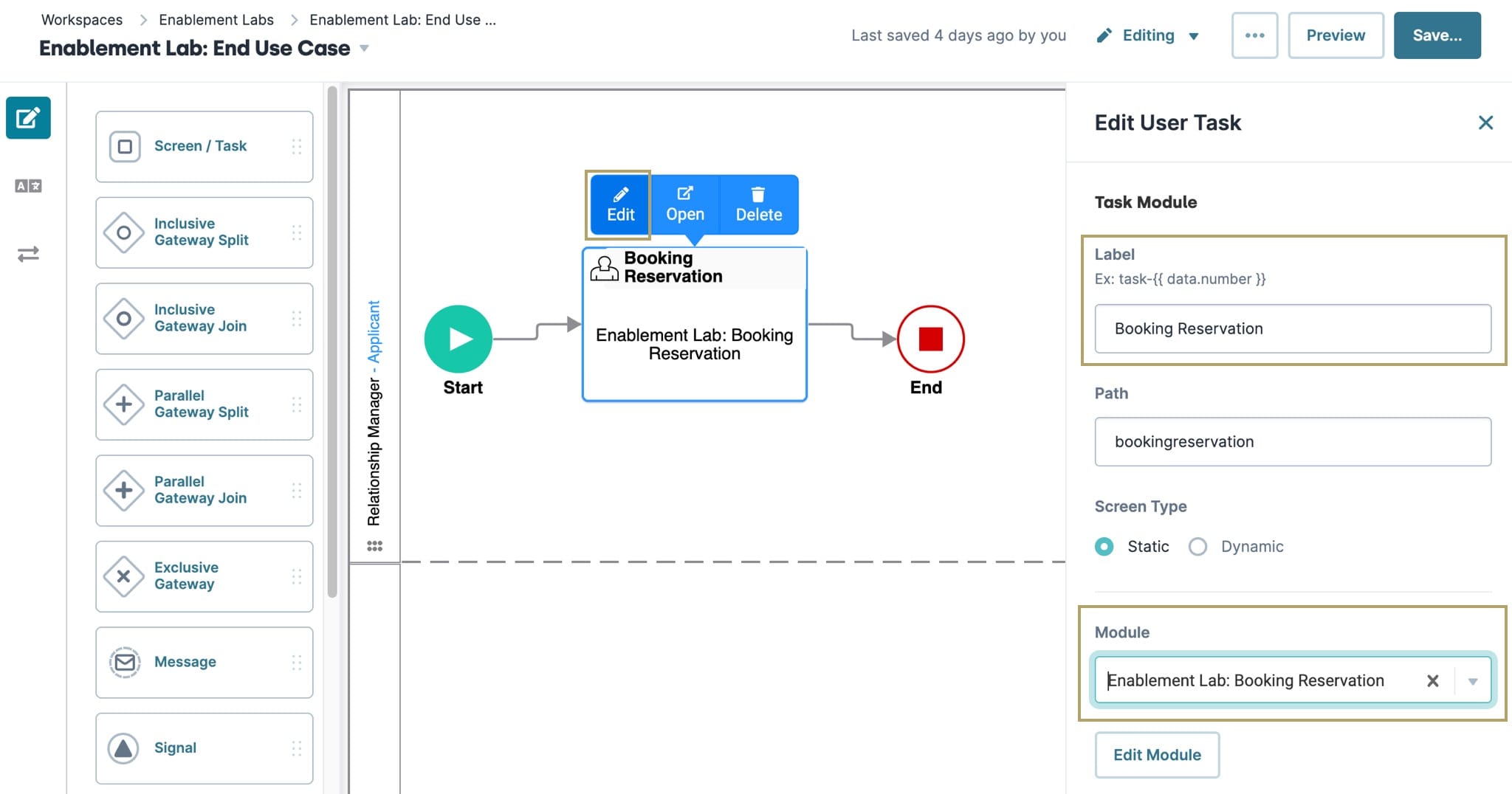The height and width of the screenshot is (794, 1512).
Task: Clear the selected Module value
Action: (x=1432, y=680)
